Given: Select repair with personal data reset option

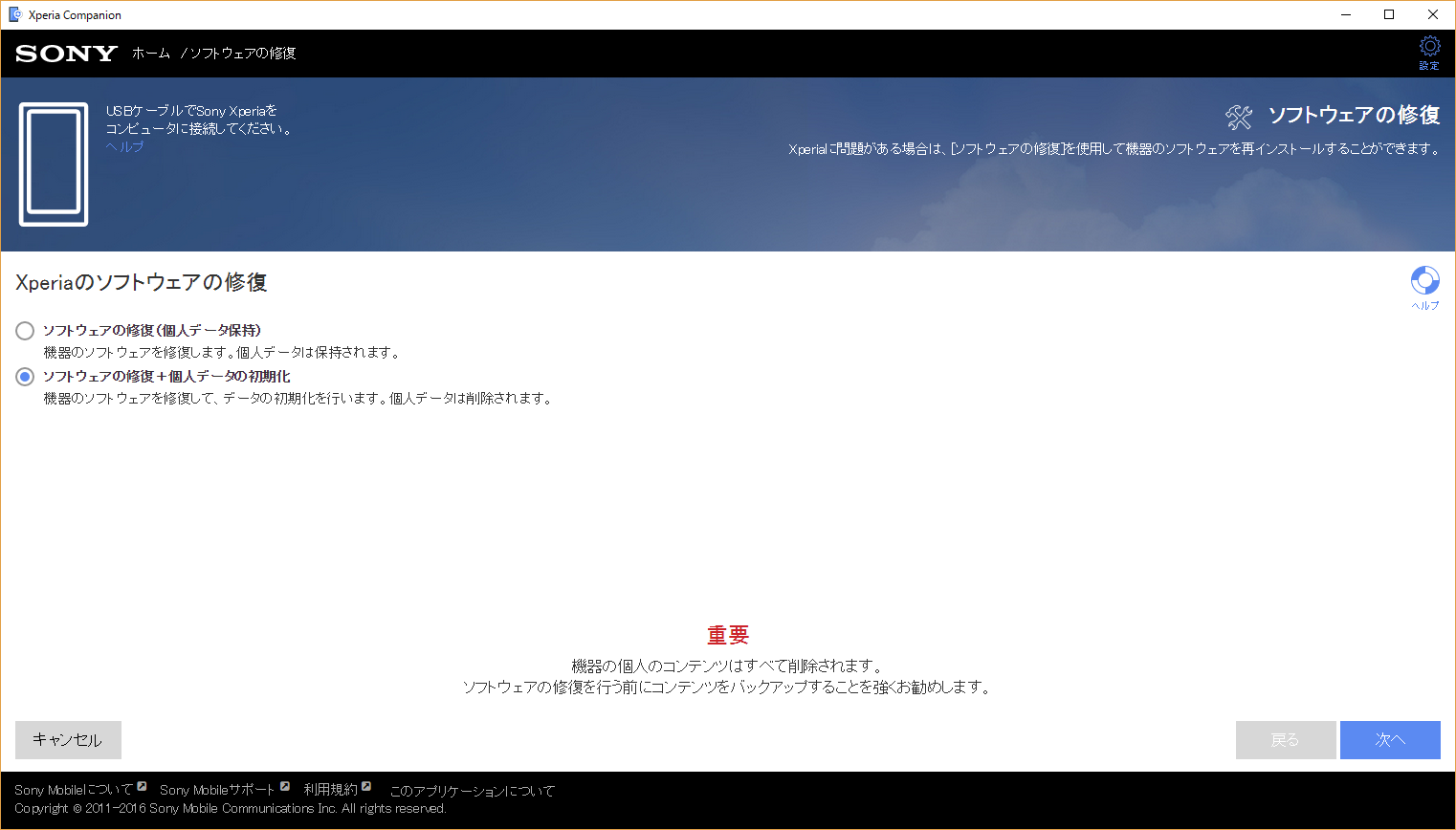Looking at the screenshot, I should [x=25, y=377].
